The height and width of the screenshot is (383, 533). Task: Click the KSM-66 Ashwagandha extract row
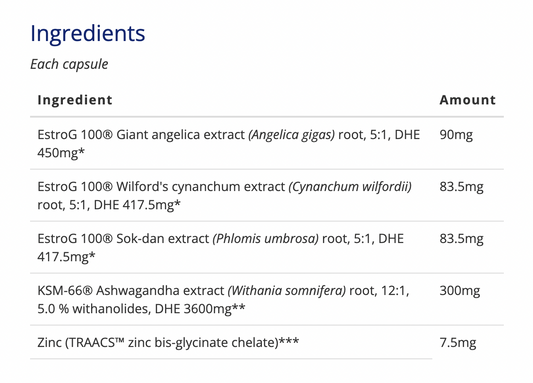[266, 299]
